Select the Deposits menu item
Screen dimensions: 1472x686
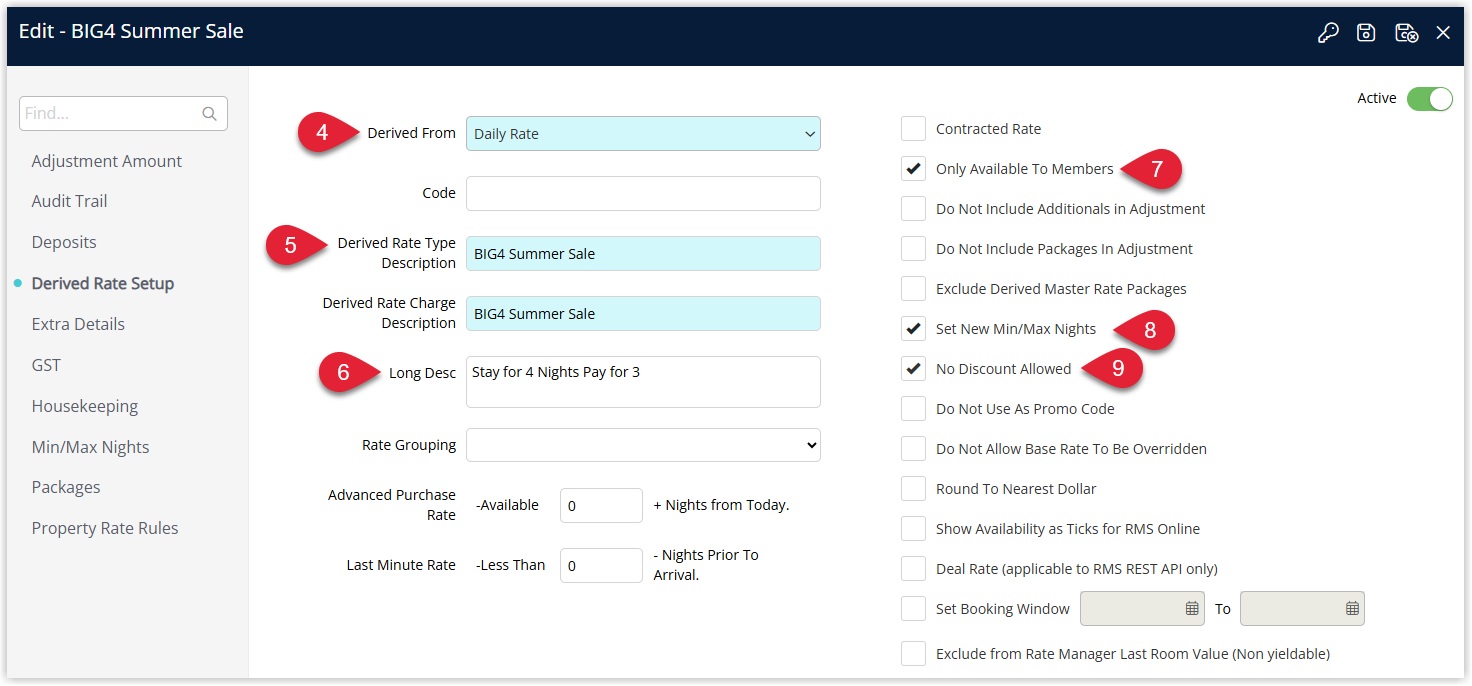point(64,242)
